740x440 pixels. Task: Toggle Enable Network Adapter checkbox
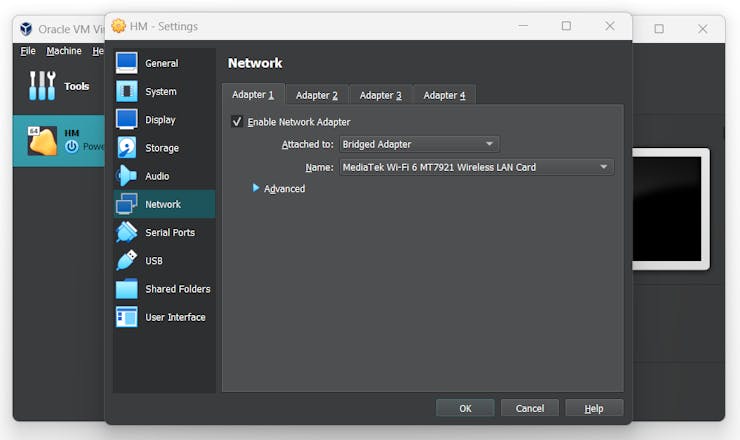click(237, 122)
